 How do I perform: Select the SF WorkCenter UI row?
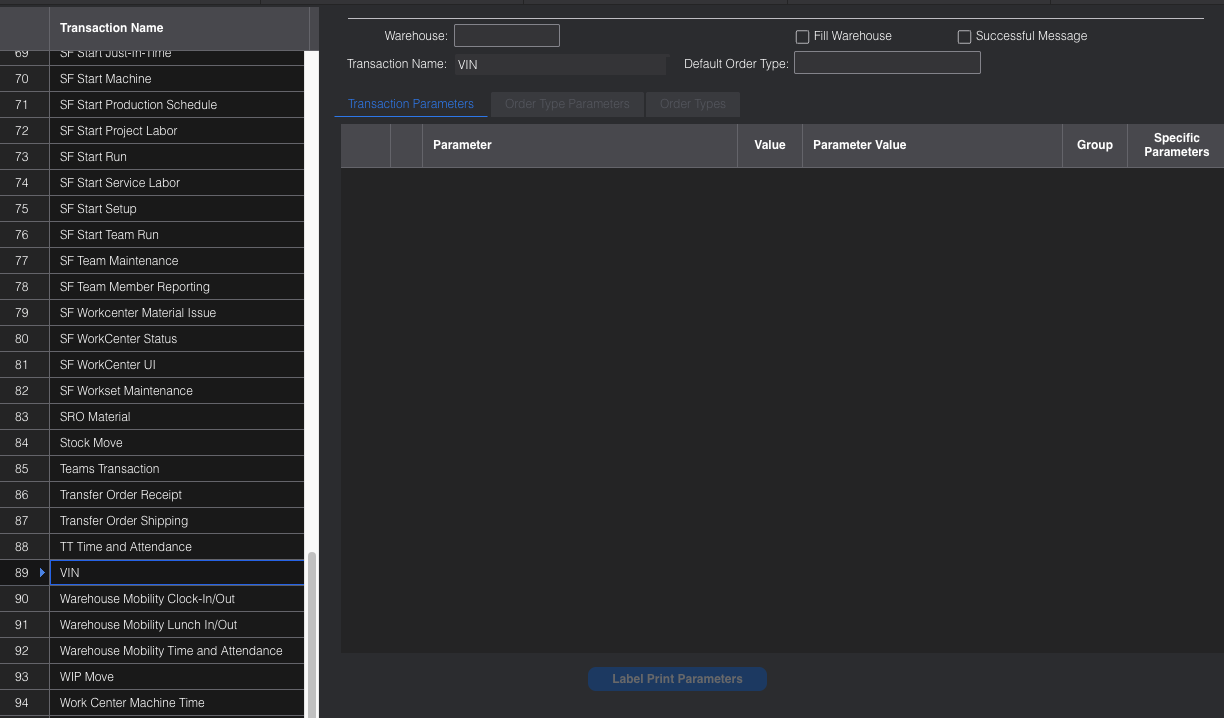tap(176, 365)
